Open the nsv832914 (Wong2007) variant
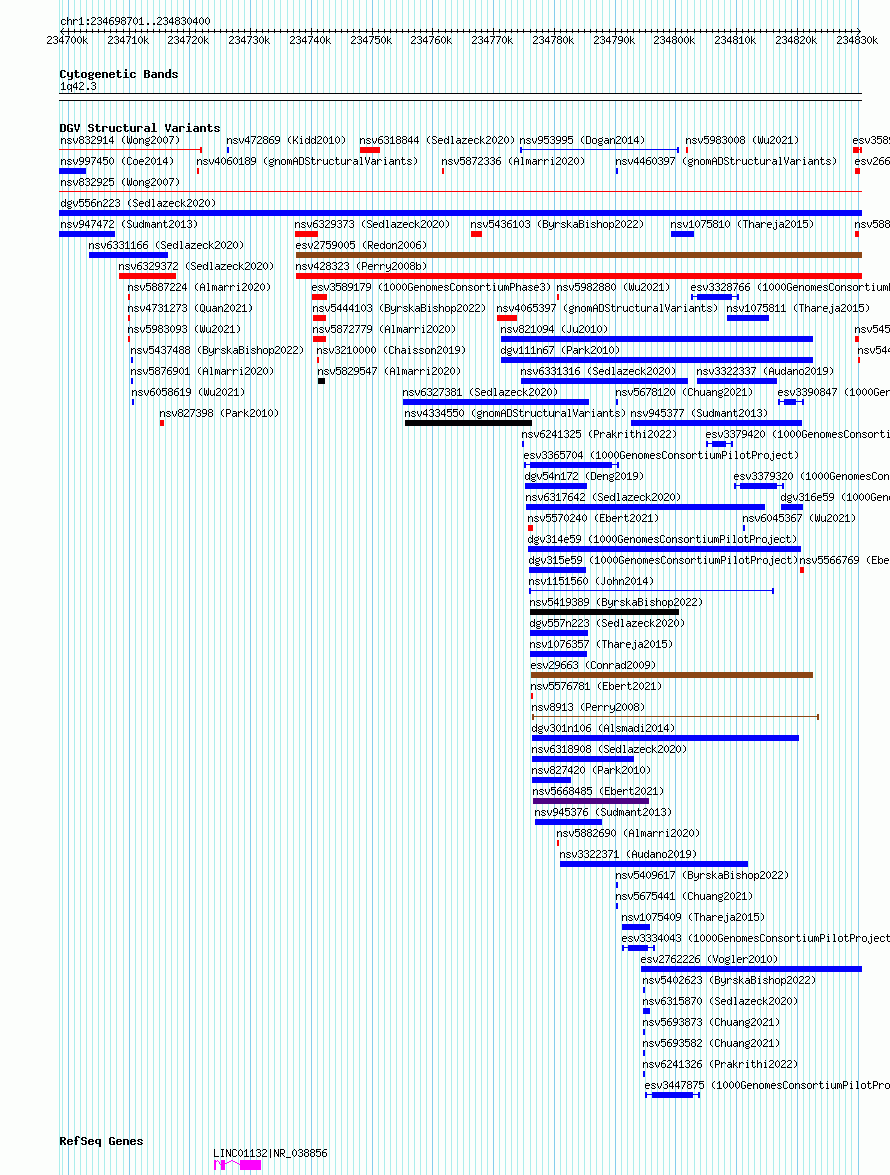This screenshot has height=1175, width=890. (x=120, y=140)
